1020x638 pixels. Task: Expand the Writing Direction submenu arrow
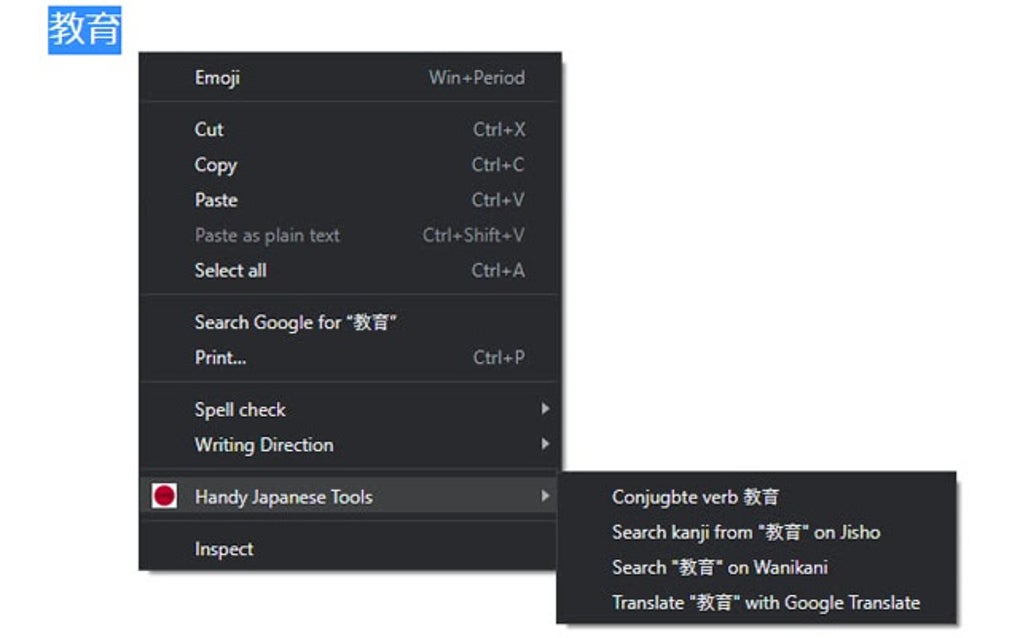[x=545, y=444]
